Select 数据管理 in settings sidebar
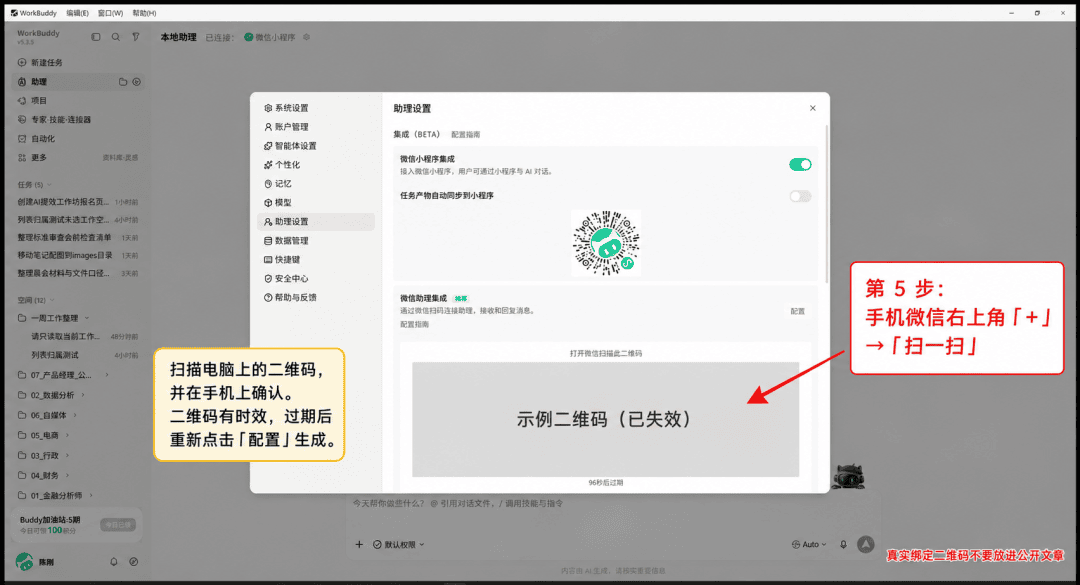The image size is (1080, 585). (316, 240)
